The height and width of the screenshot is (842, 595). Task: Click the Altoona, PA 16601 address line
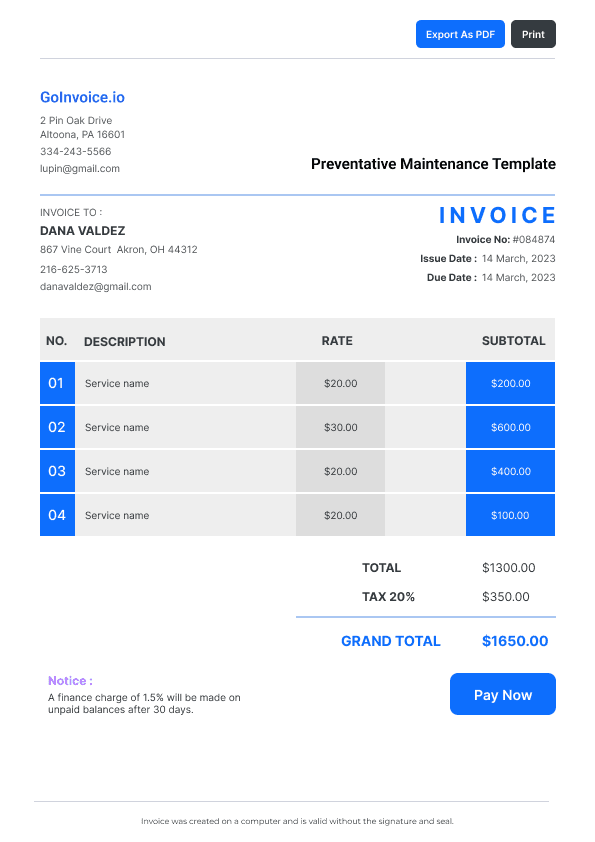83,134
